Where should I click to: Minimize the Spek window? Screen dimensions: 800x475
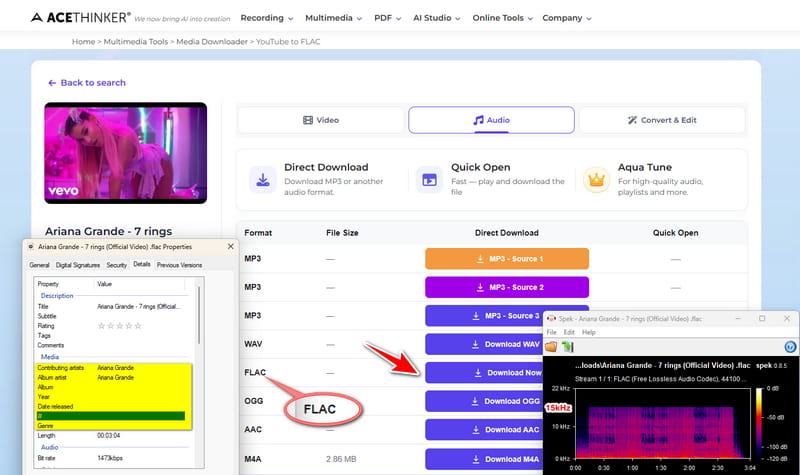click(x=738, y=318)
